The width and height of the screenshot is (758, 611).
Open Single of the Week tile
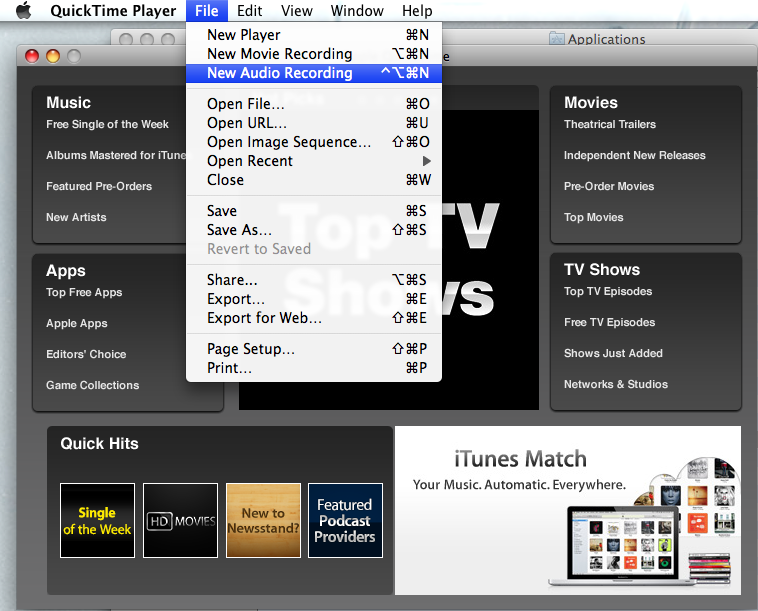coord(97,521)
